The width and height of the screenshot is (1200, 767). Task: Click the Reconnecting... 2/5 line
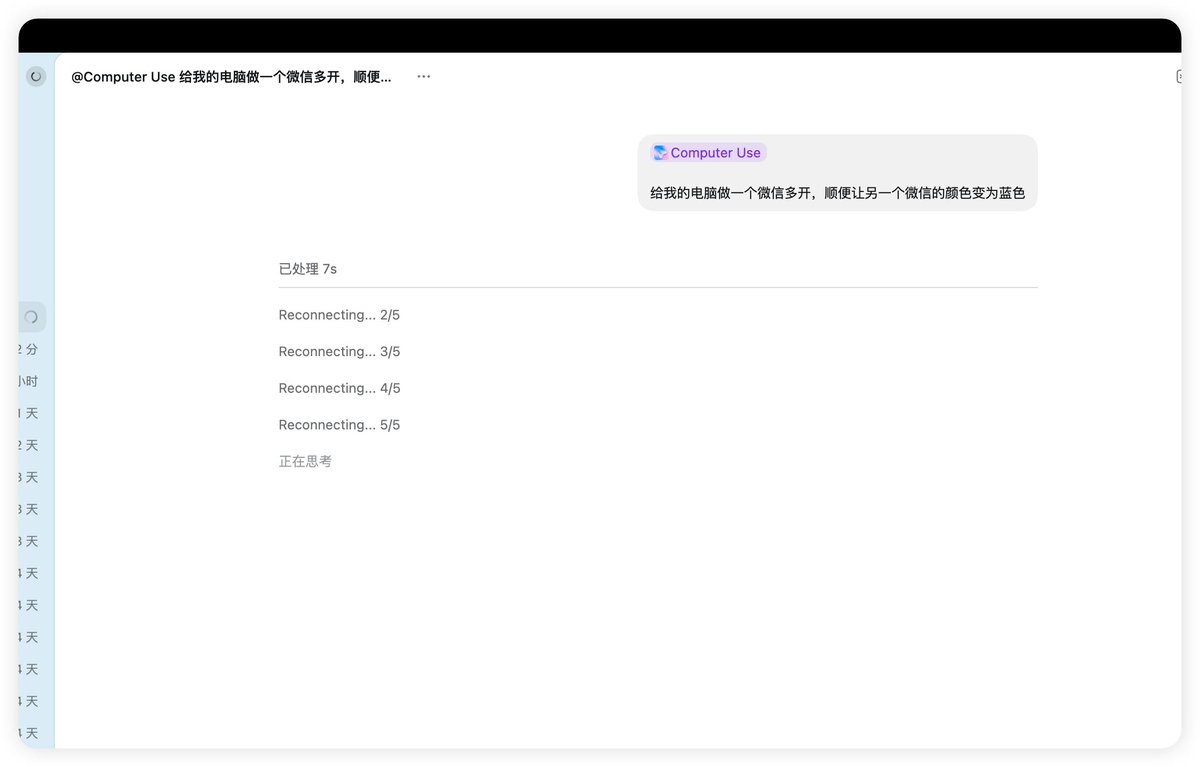pyautogui.click(x=339, y=315)
